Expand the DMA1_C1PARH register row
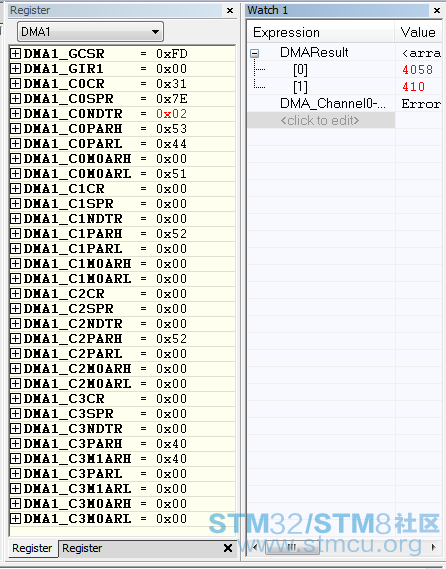Screen dimensions: 446x569 (x=15, y=234)
